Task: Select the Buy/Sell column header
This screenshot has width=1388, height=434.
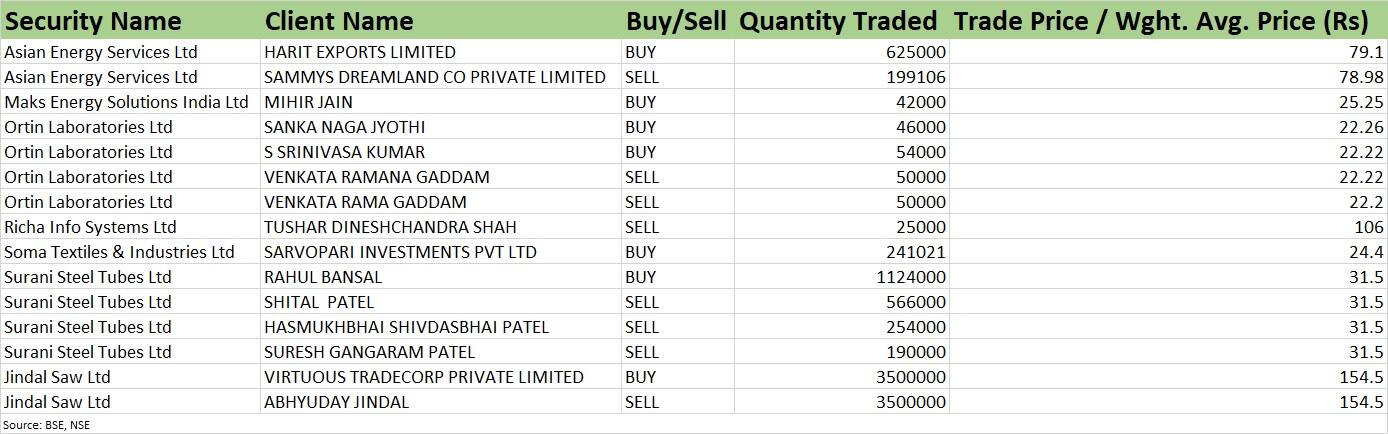Action: (677, 20)
